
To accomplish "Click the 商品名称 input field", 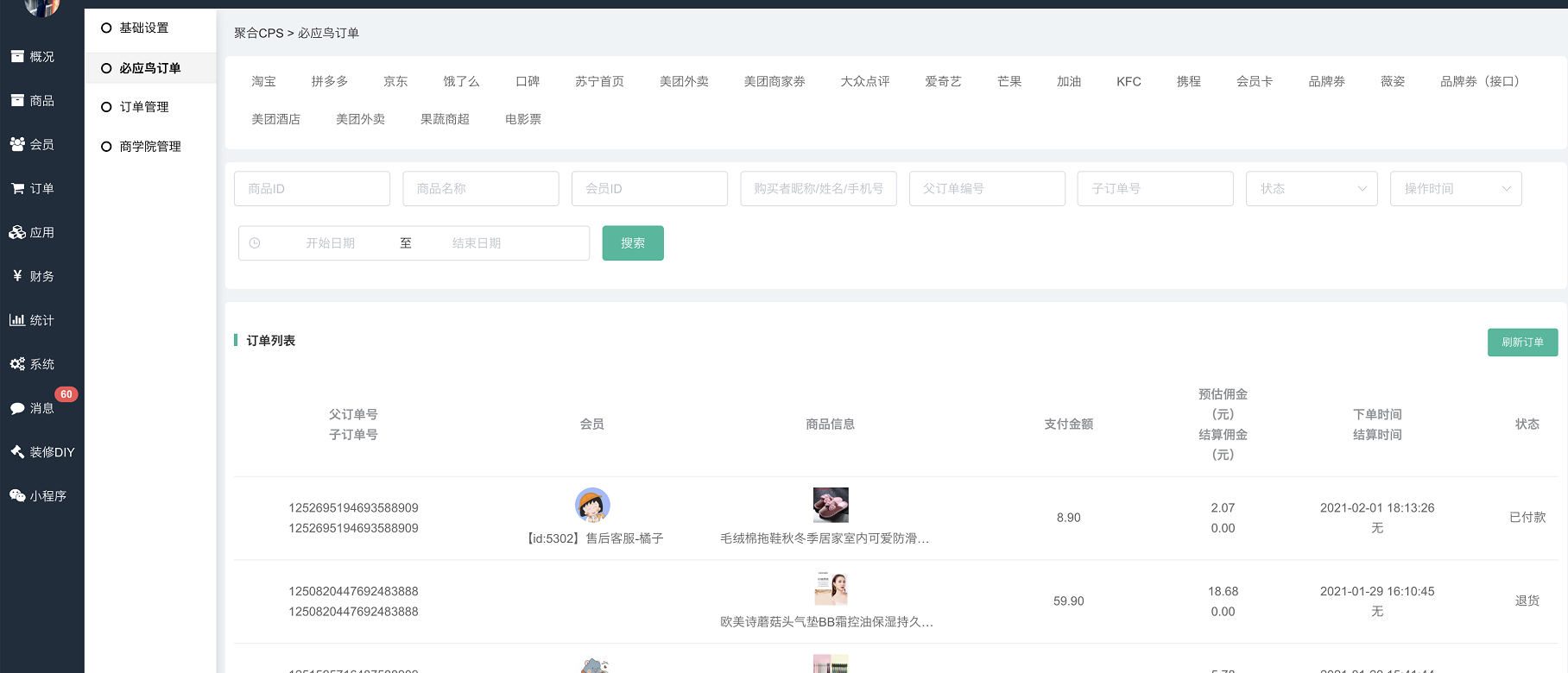I will click(480, 189).
